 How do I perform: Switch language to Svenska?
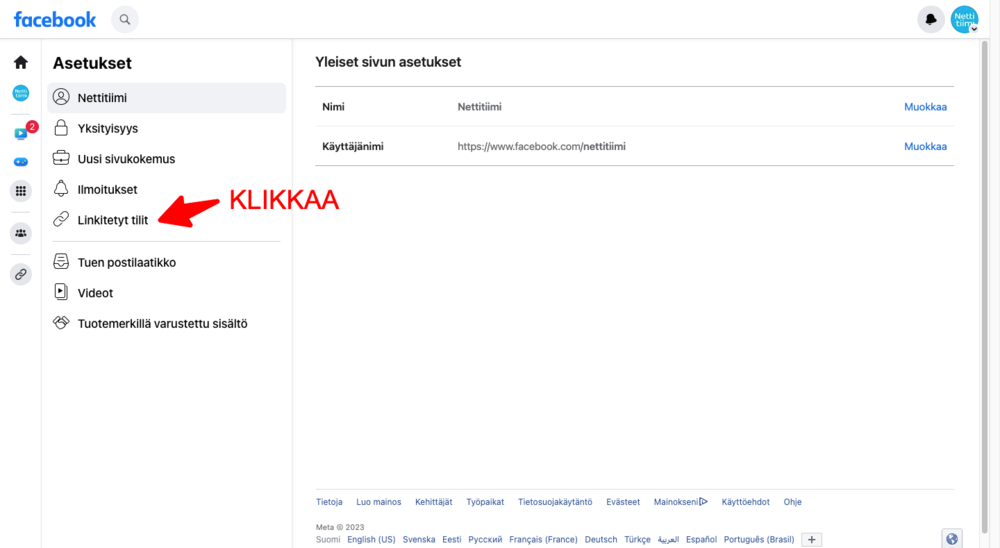[419, 540]
